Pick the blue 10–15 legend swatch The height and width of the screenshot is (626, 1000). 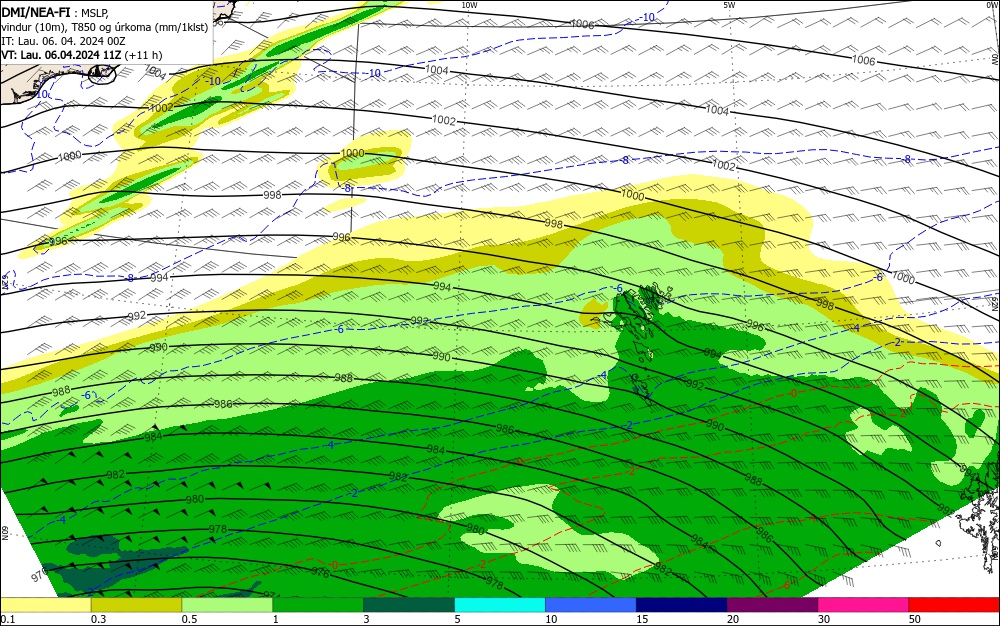pos(591,605)
